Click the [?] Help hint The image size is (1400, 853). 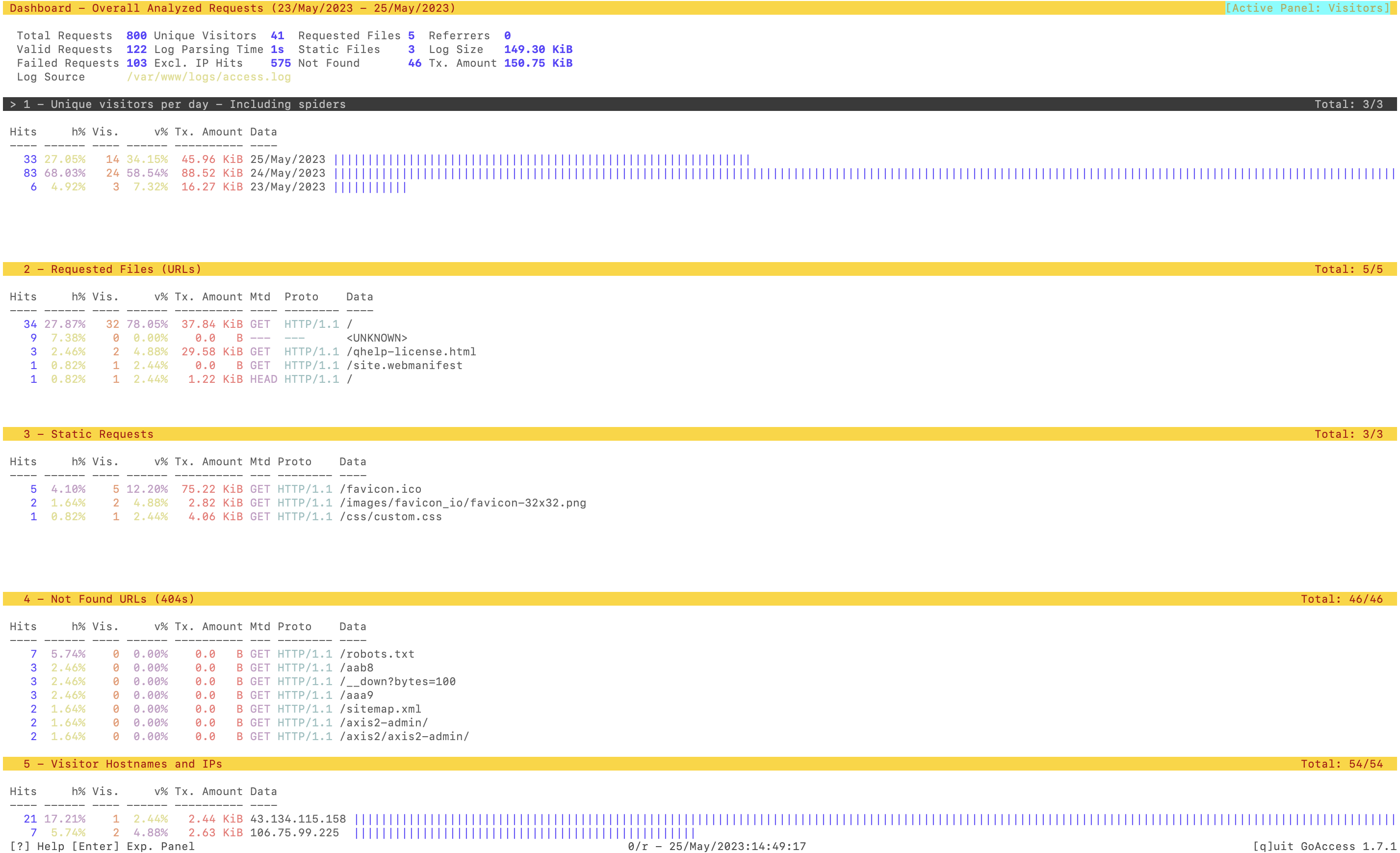click(x=37, y=846)
